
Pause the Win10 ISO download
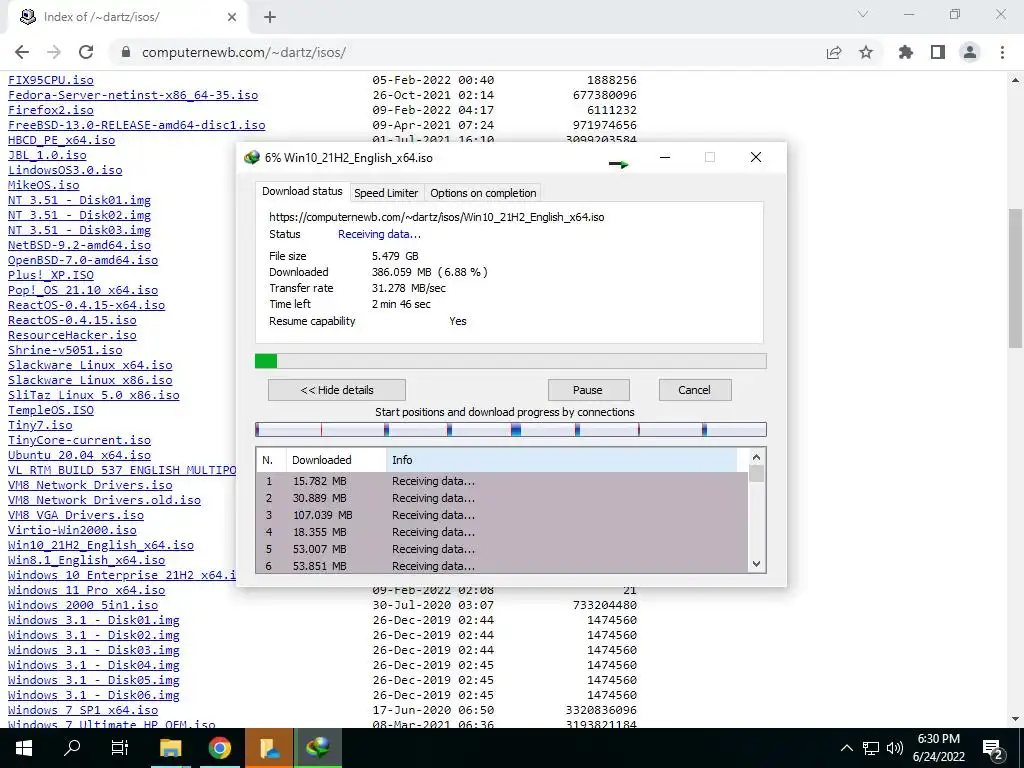point(588,390)
